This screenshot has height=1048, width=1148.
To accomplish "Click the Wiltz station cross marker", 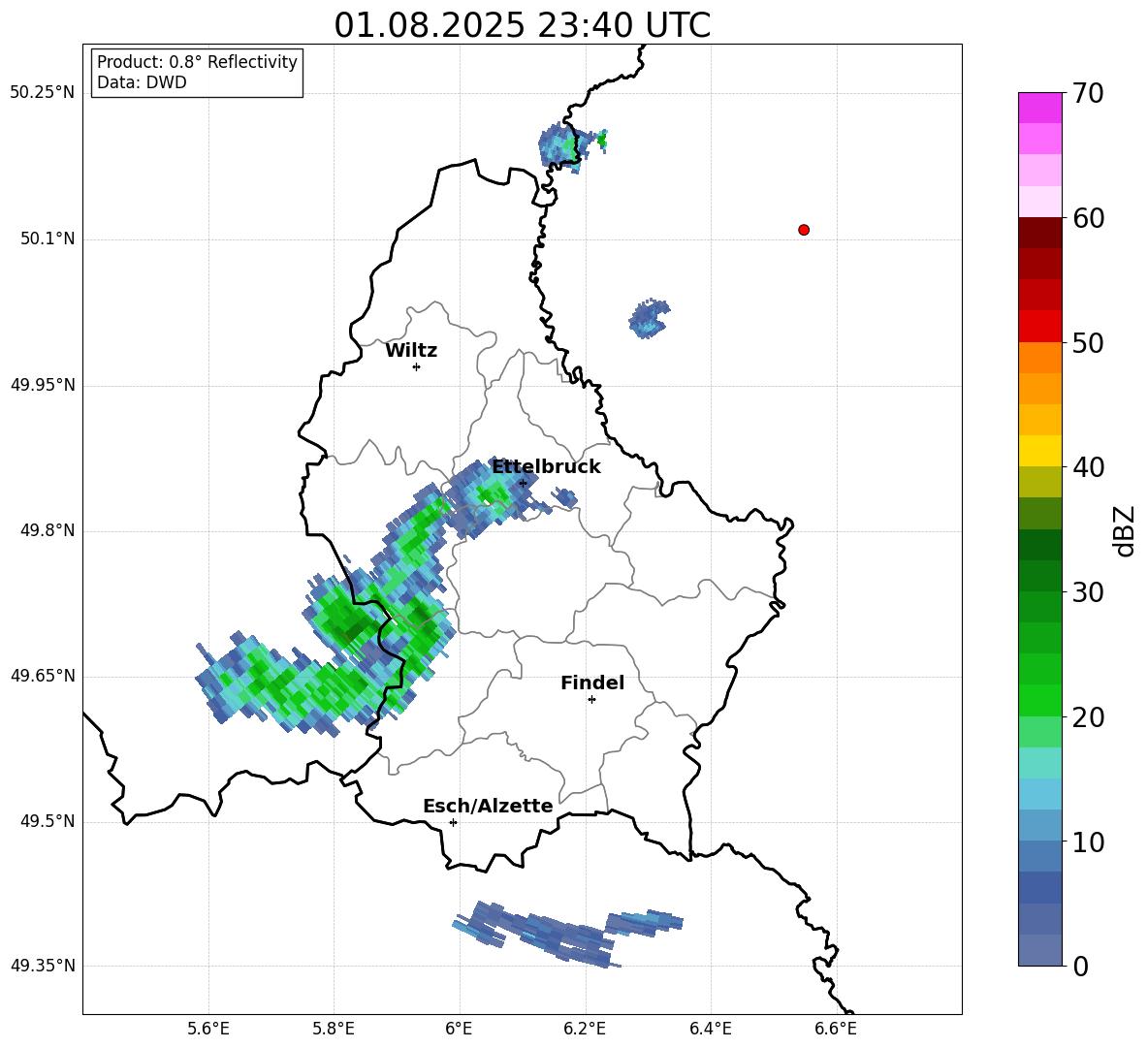I will coord(417,366).
